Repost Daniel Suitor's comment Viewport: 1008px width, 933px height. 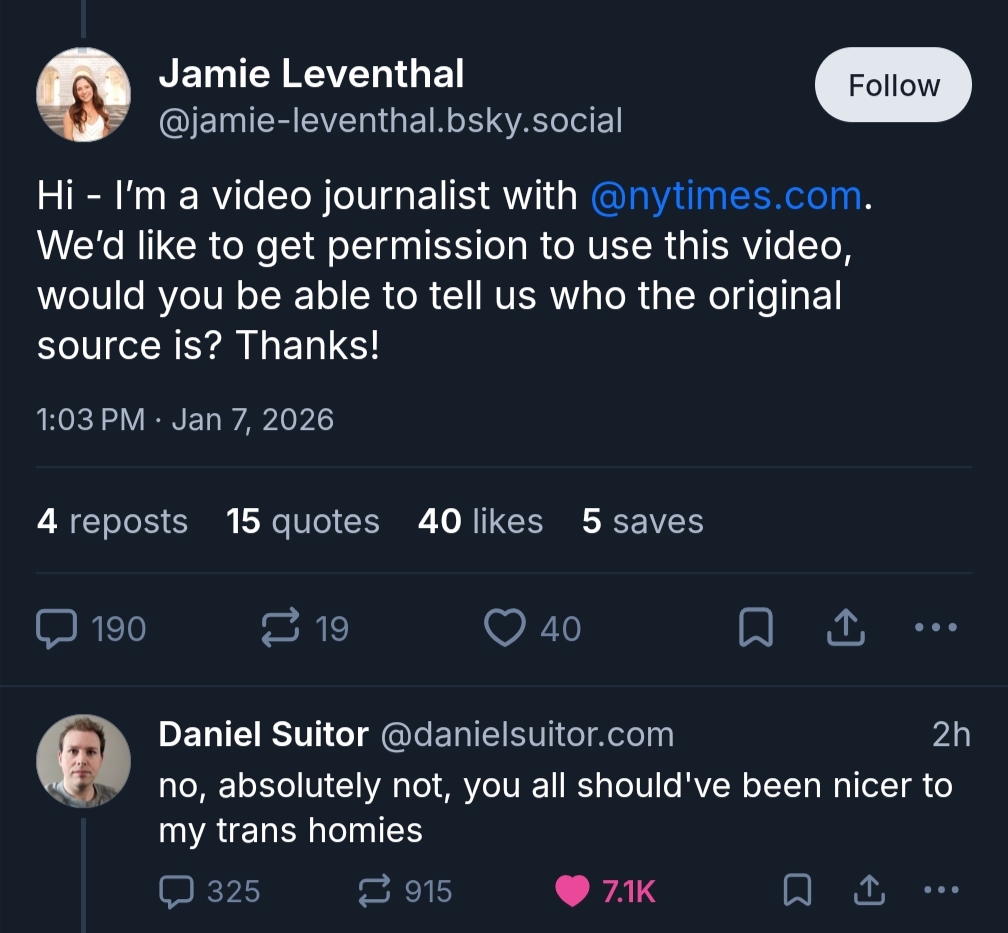374,890
